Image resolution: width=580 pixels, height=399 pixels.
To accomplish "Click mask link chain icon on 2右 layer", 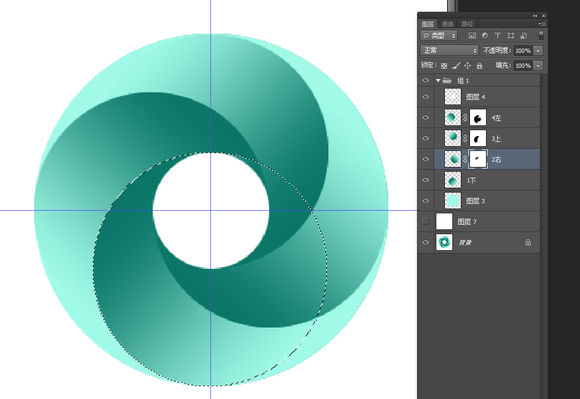I will (465, 159).
